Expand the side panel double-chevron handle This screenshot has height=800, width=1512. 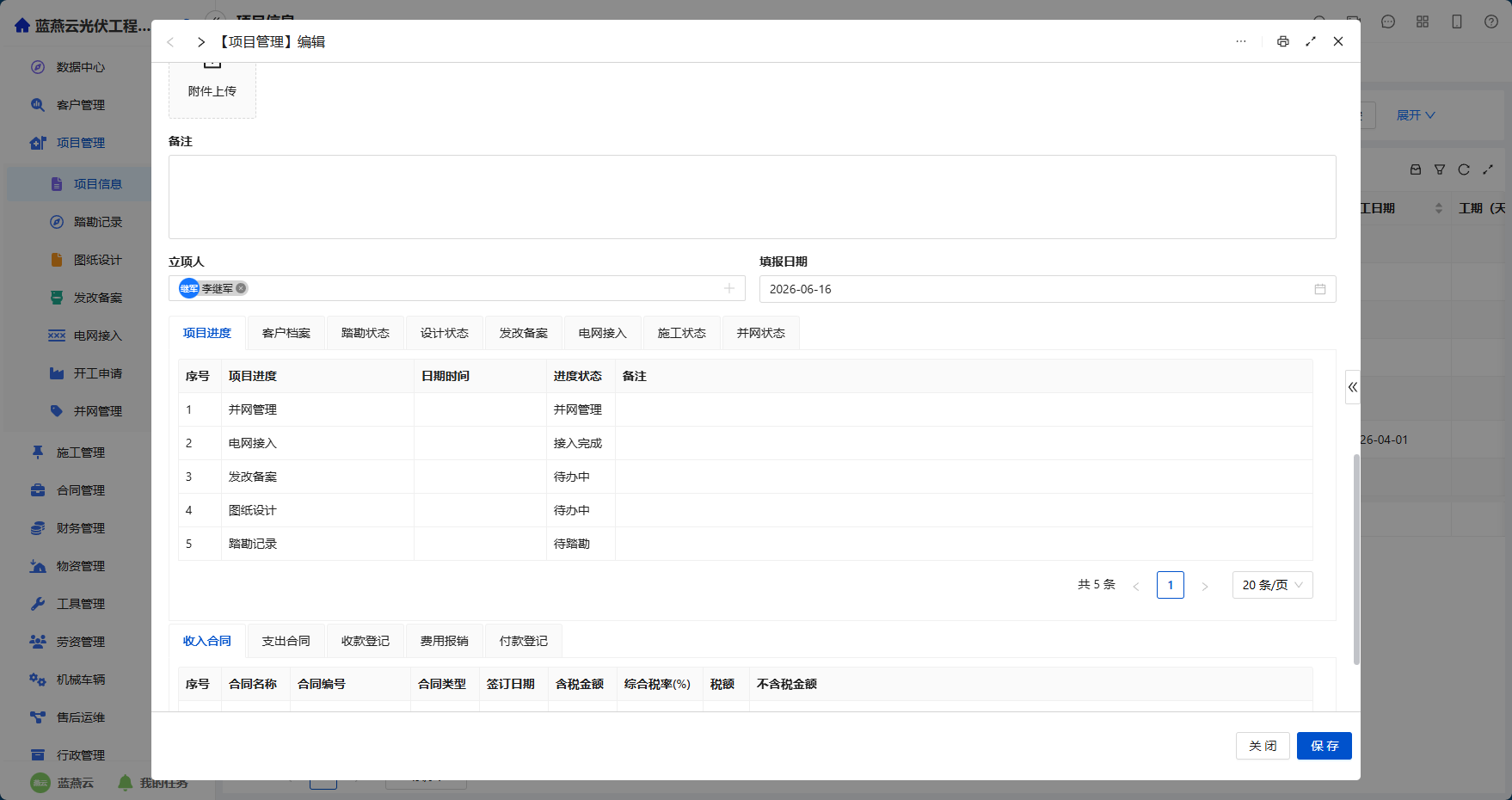1353,387
